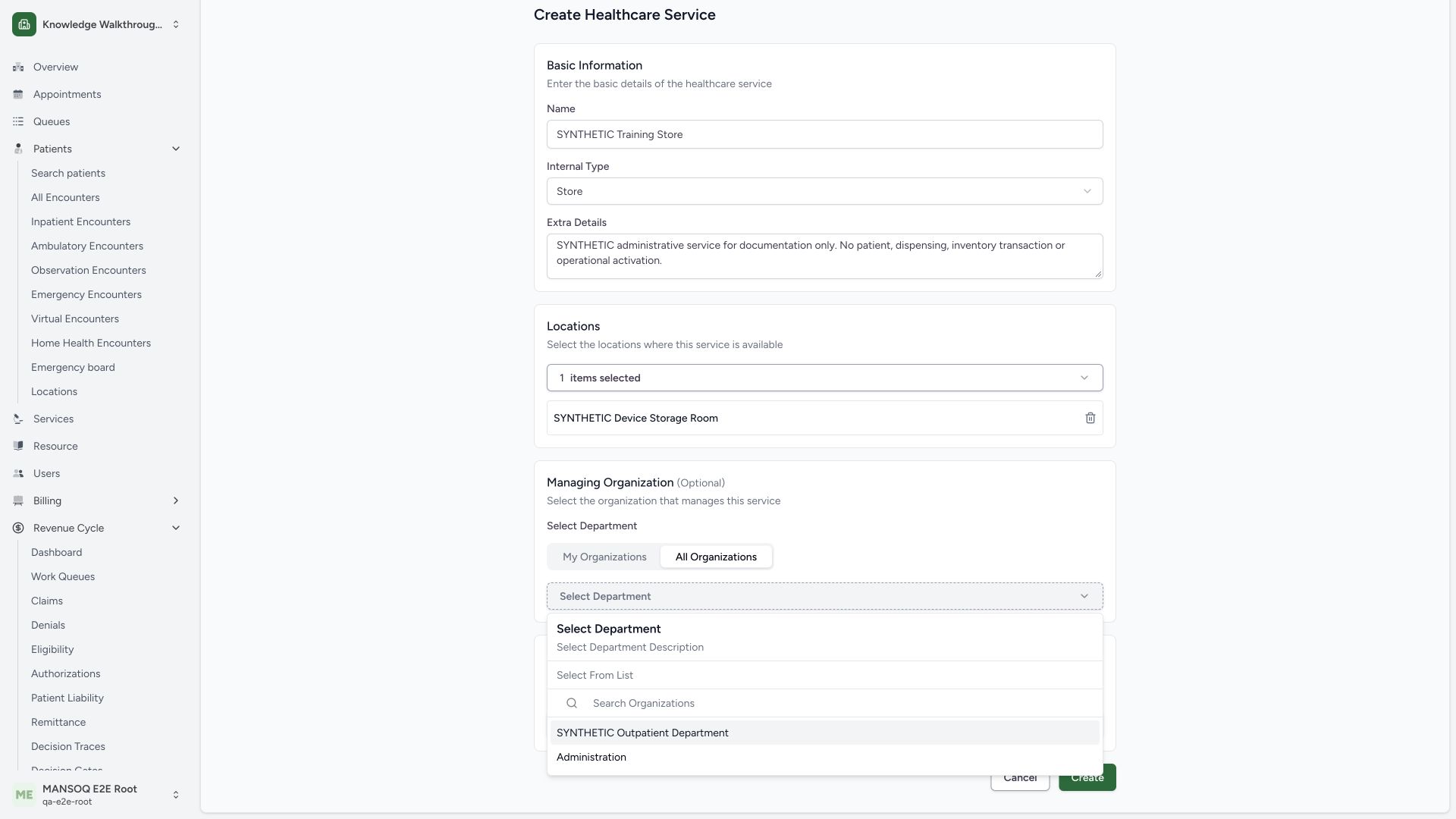Open Home Health Encounters
Image resolution: width=1456 pixels, height=819 pixels.
tap(91, 343)
